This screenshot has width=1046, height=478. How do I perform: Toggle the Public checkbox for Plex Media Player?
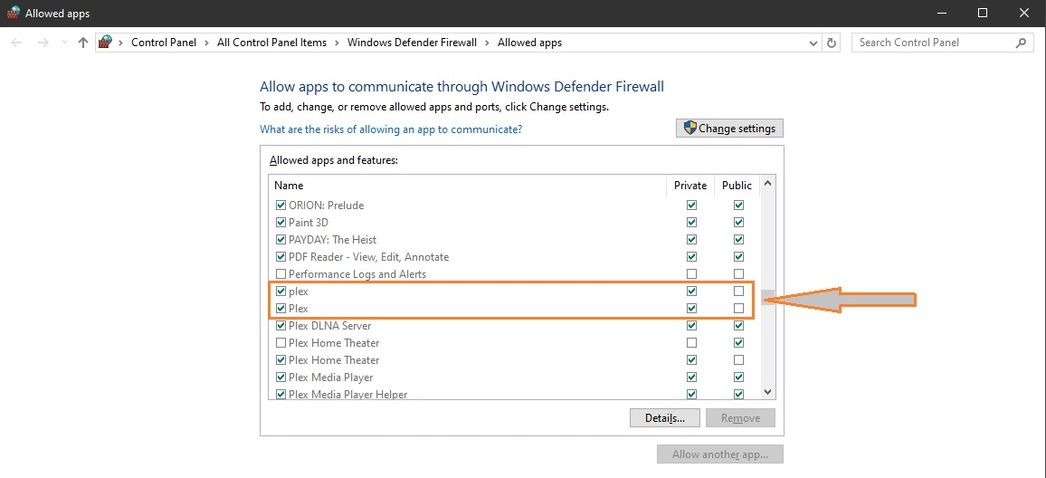tap(738, 377)
